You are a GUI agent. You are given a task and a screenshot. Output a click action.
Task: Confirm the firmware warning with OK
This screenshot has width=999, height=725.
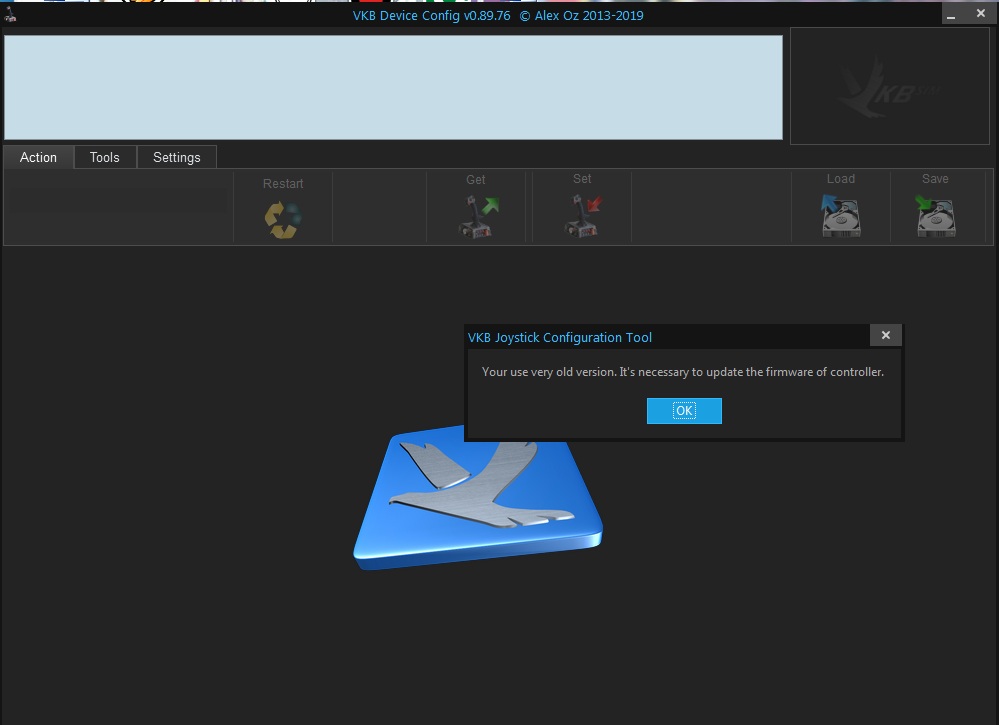coord(684,411)
